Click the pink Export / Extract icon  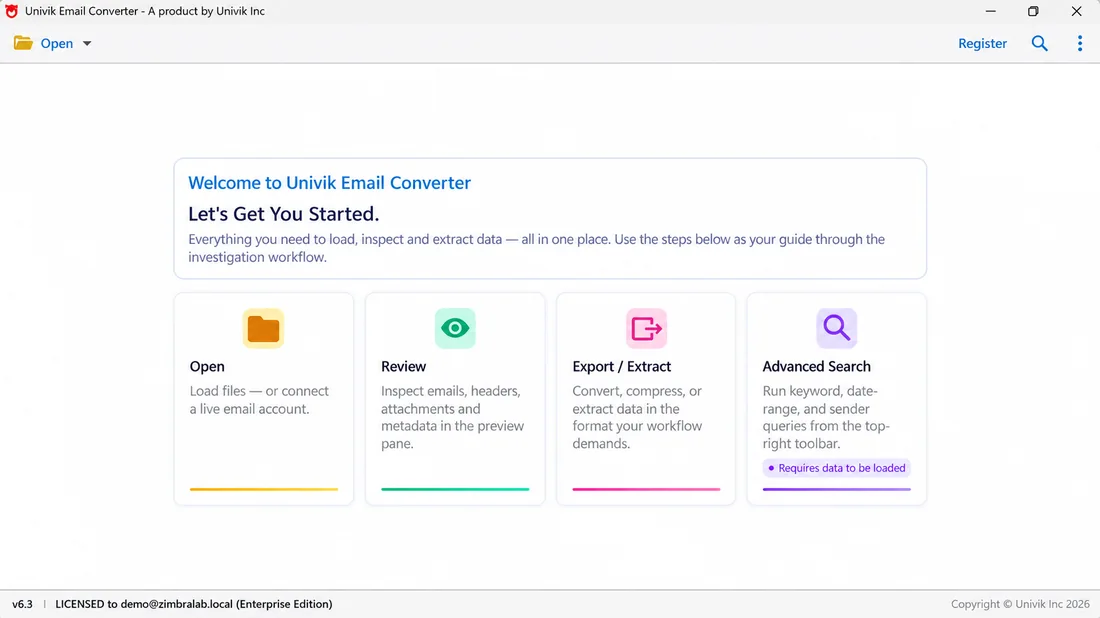point(646,328)
